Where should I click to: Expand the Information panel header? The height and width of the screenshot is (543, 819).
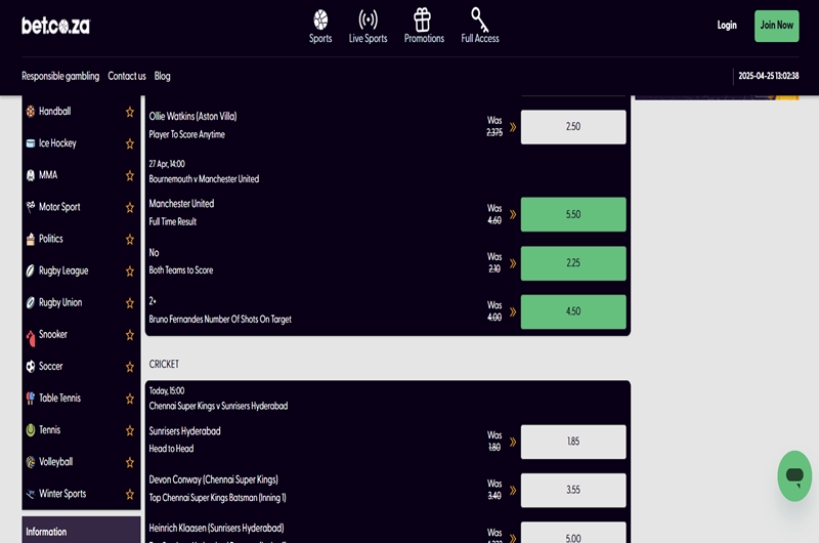point(81,530)
